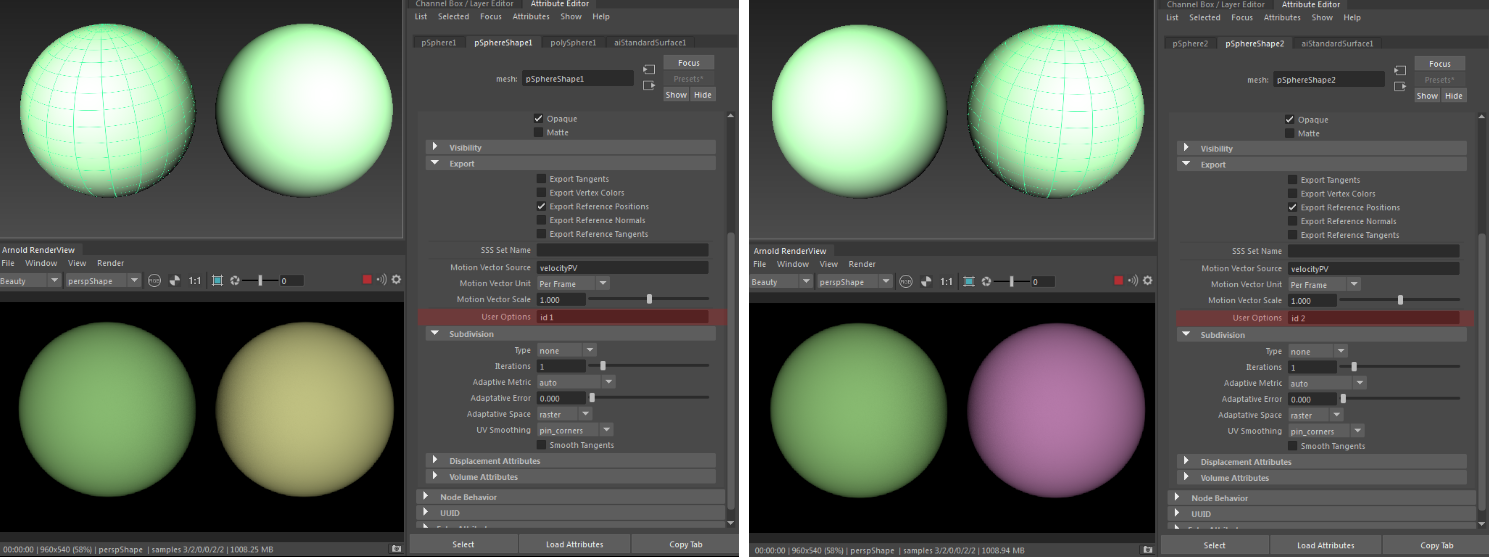Click snapshot camera icon in right RenderView status bar

point(1147,550)
